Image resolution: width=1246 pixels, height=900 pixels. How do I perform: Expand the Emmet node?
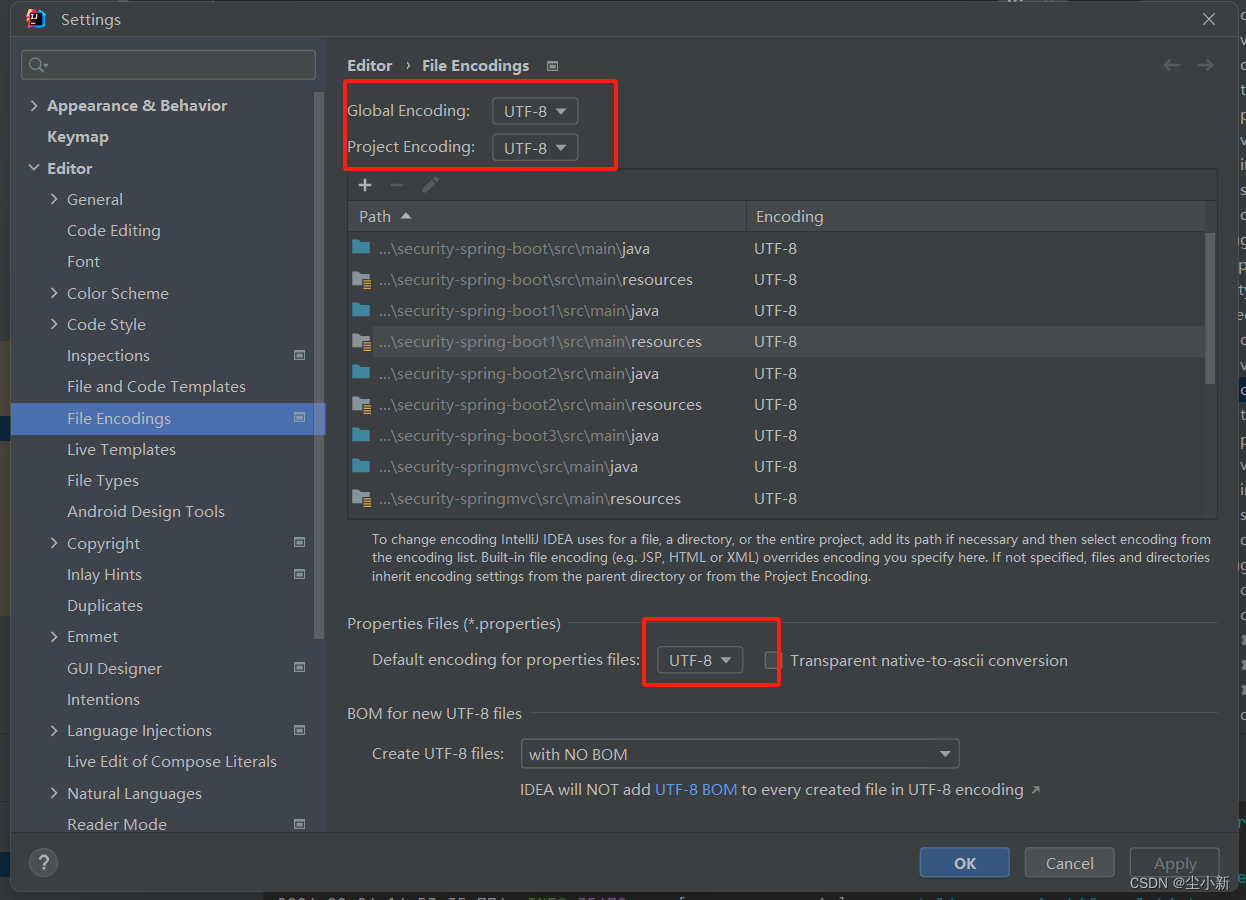(54, 636)
